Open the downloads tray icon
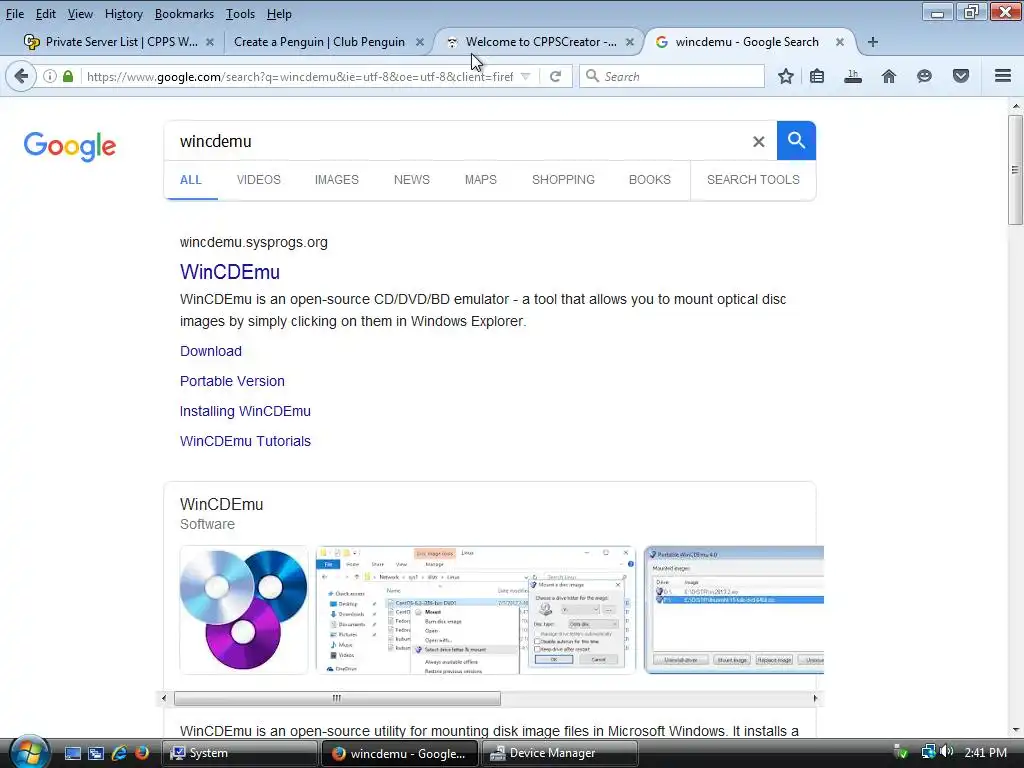 (x=853, y=76)
